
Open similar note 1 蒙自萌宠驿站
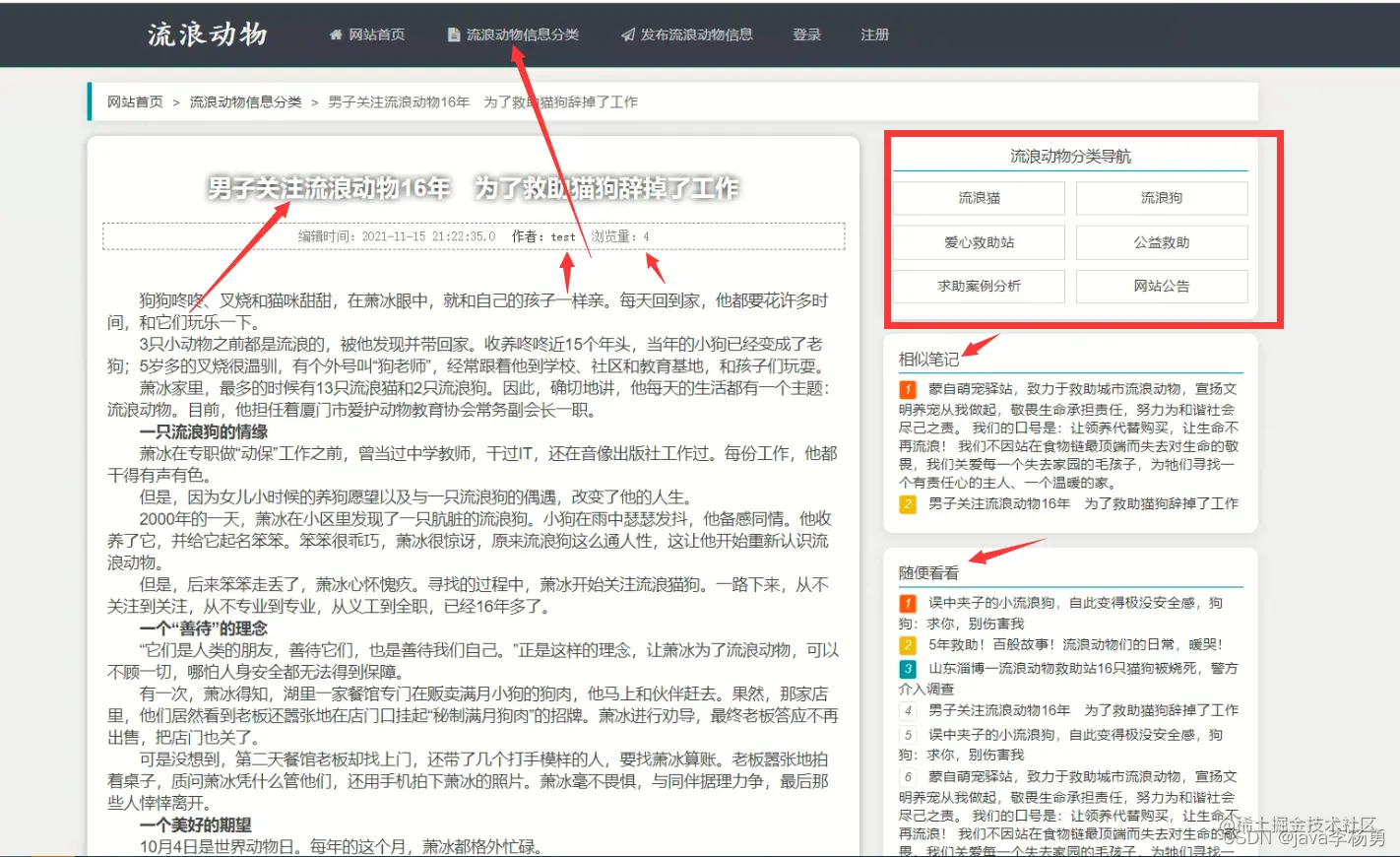tap(1068, 435)
